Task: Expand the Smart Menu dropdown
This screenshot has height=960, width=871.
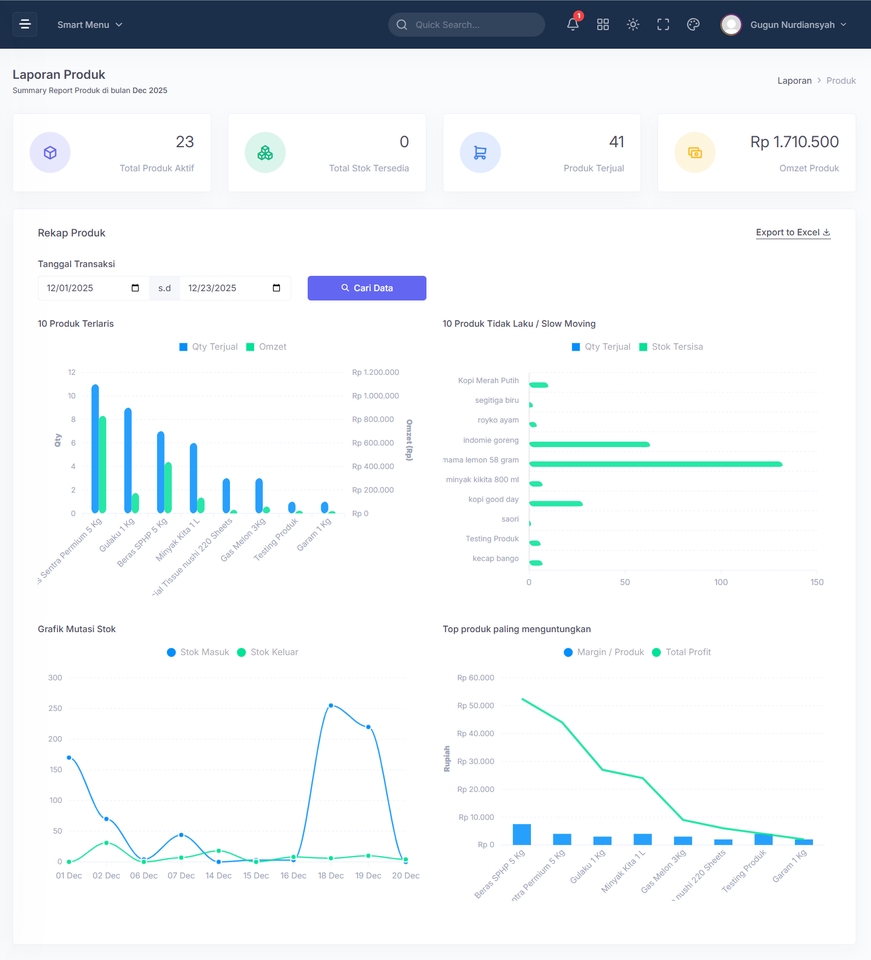Action: pos(89,24)
